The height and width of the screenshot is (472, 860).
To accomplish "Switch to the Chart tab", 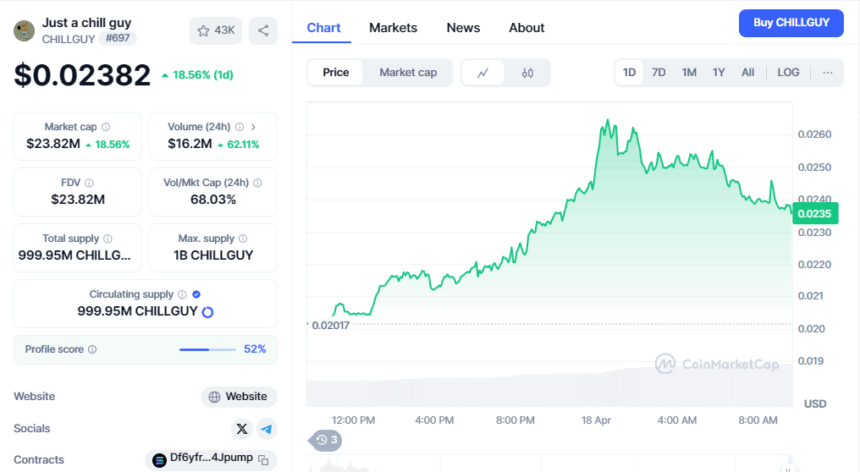I will coord(323,27).
